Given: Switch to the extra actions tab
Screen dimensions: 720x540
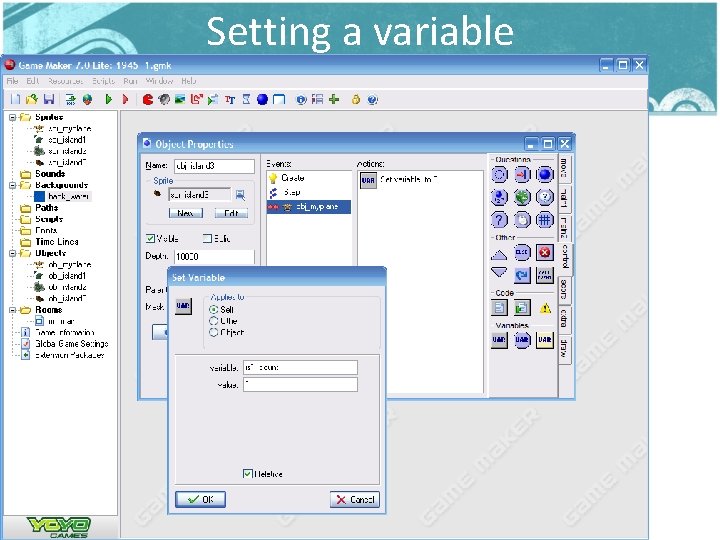Looking at the screenshot, I should 564,318.
